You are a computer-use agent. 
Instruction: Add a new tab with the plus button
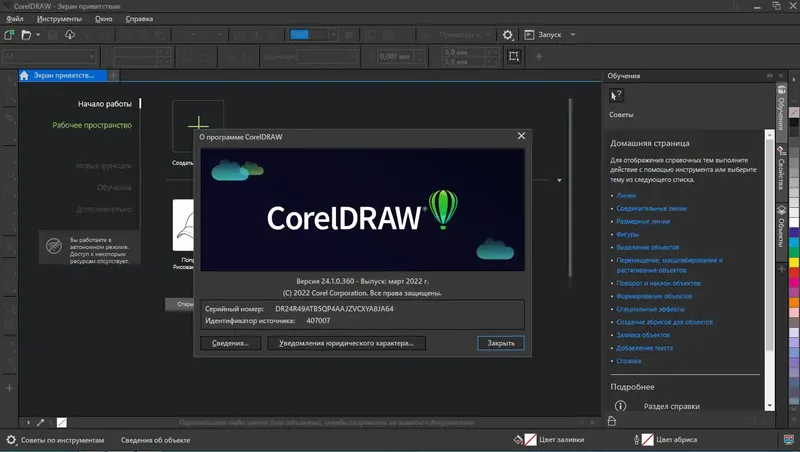coord(113,76)
